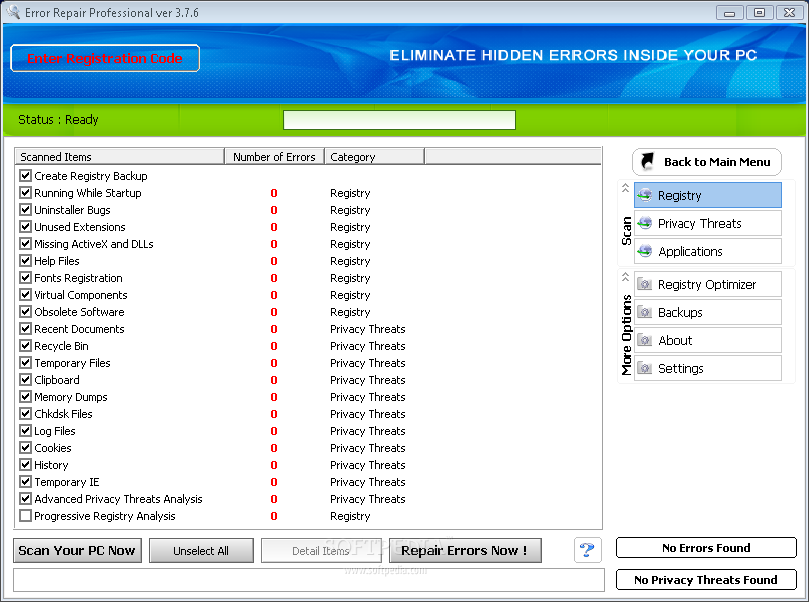Click Enter Registration Code button
The image size is (809, 602).
coord(105,58)
